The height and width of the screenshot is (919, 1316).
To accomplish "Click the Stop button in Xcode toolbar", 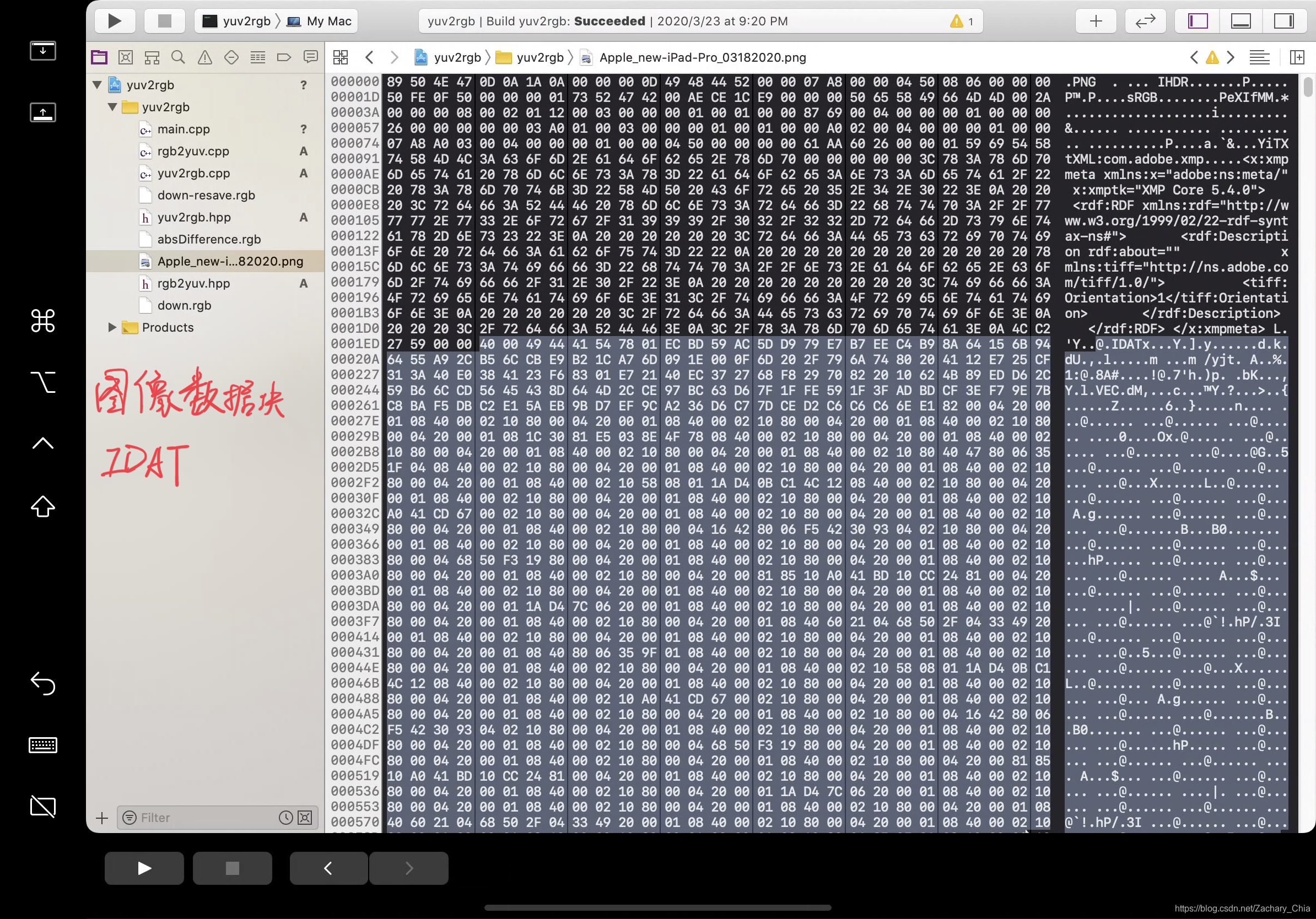I will [x=164, y=21].
